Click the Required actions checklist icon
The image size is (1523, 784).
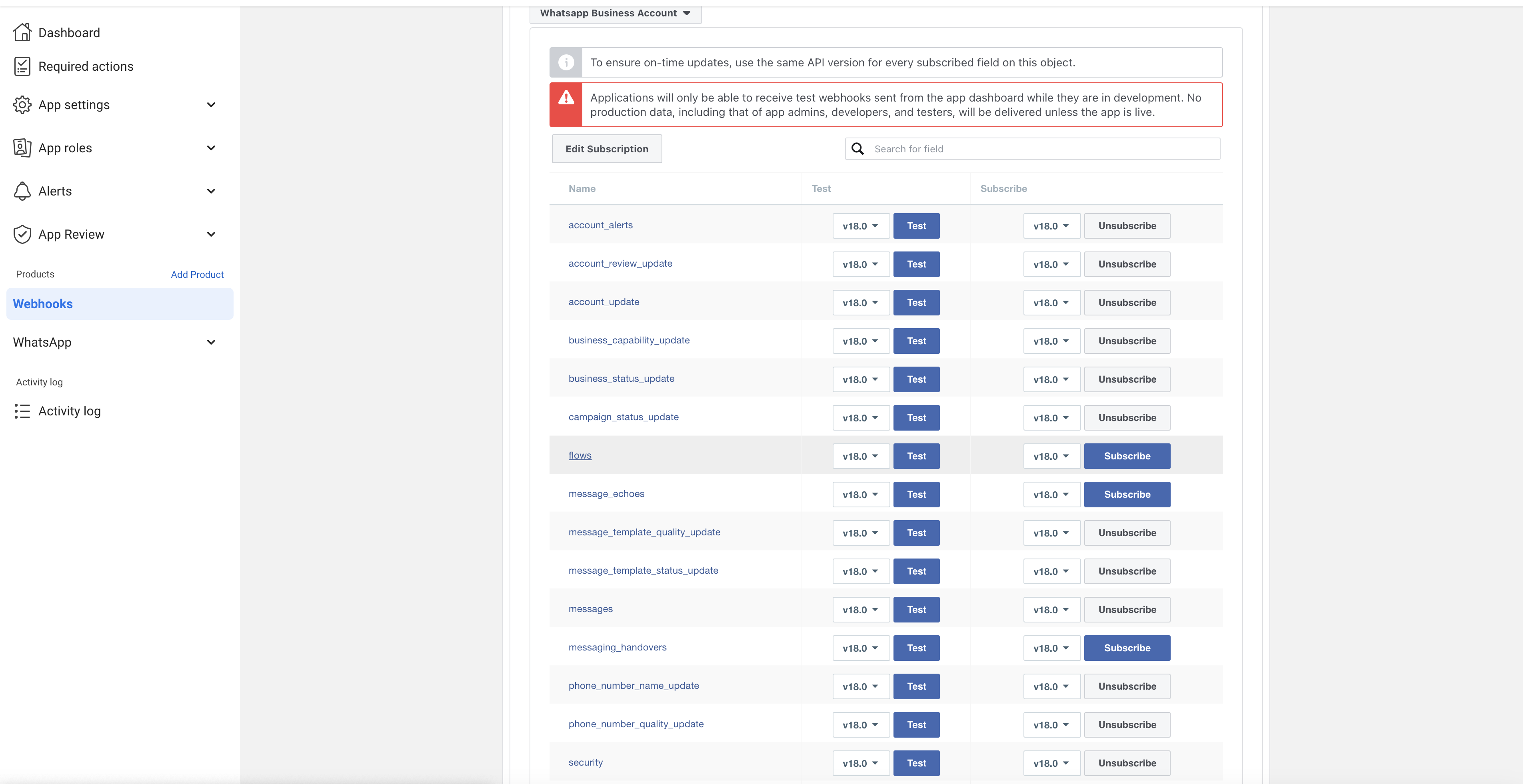coord(22,66)
